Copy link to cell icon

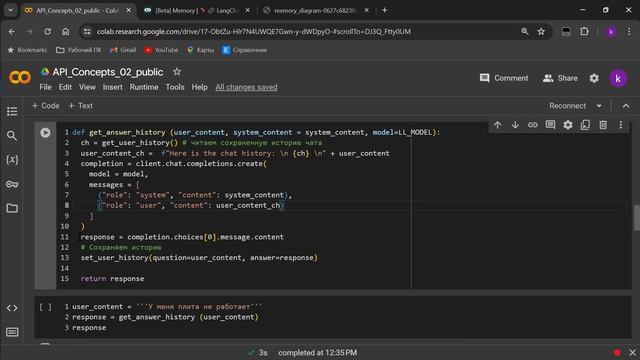pos(533,125)
